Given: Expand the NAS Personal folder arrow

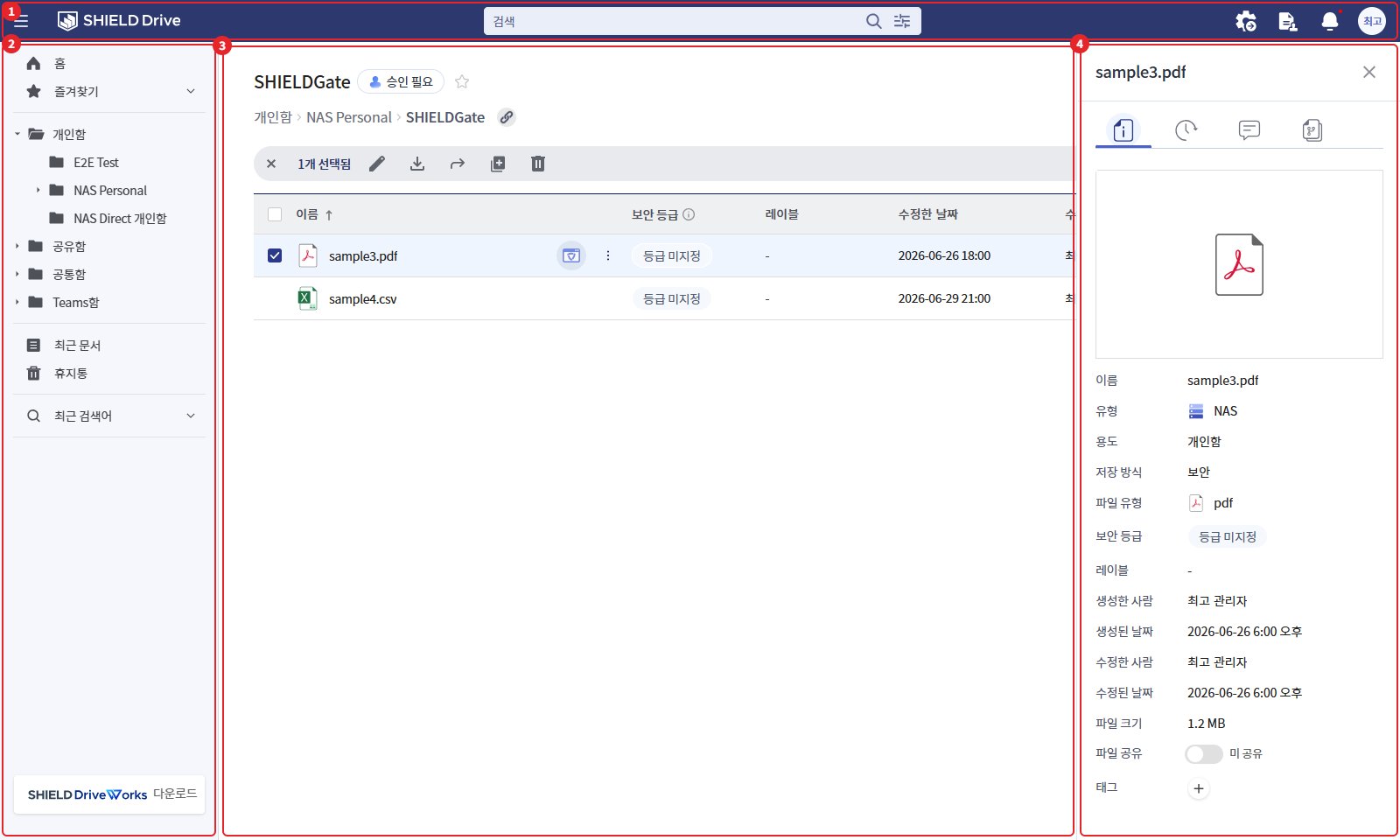Looking at the screenshot, I should tap(38, 190).
